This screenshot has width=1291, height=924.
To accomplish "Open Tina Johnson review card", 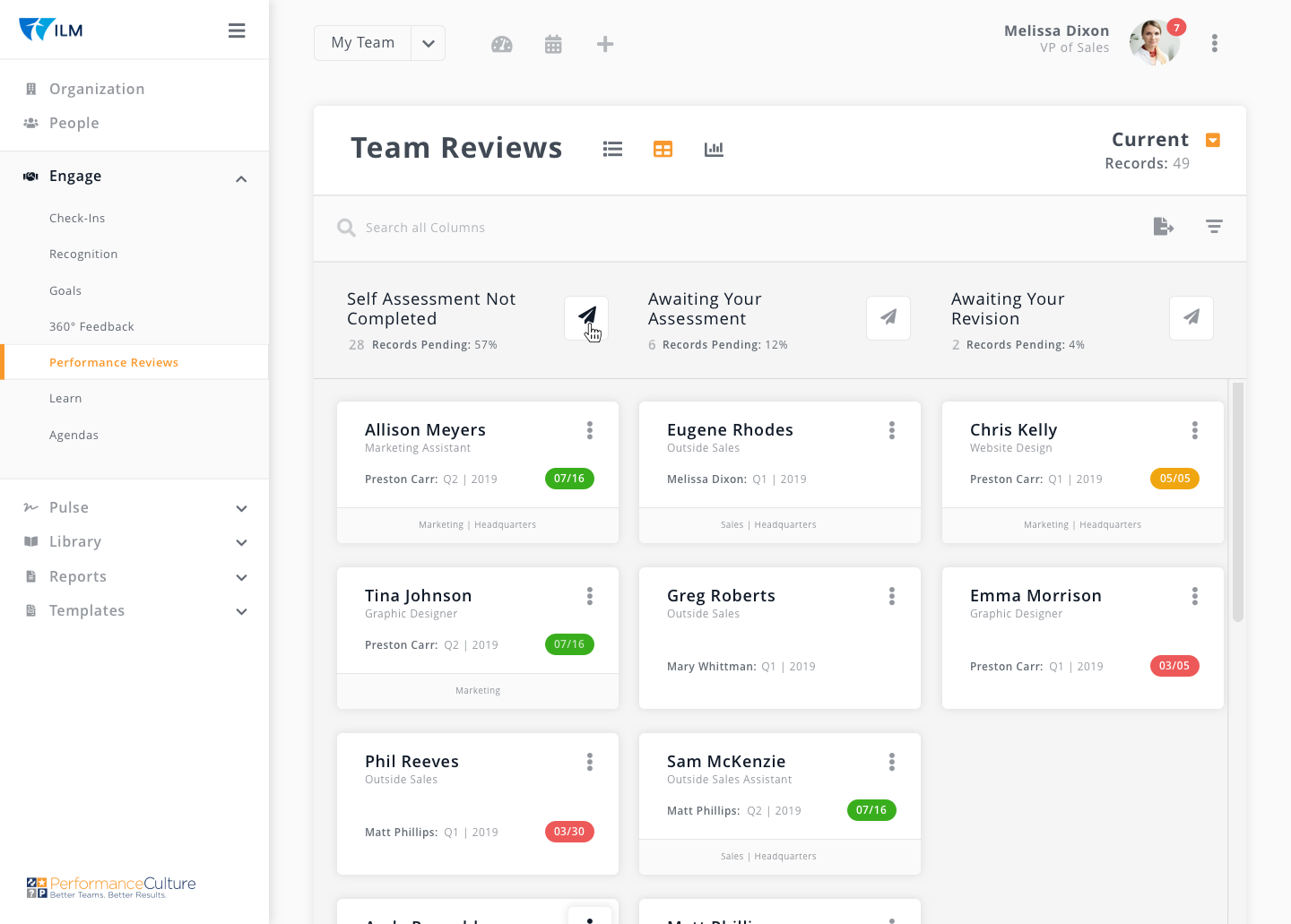I will 478,638.
